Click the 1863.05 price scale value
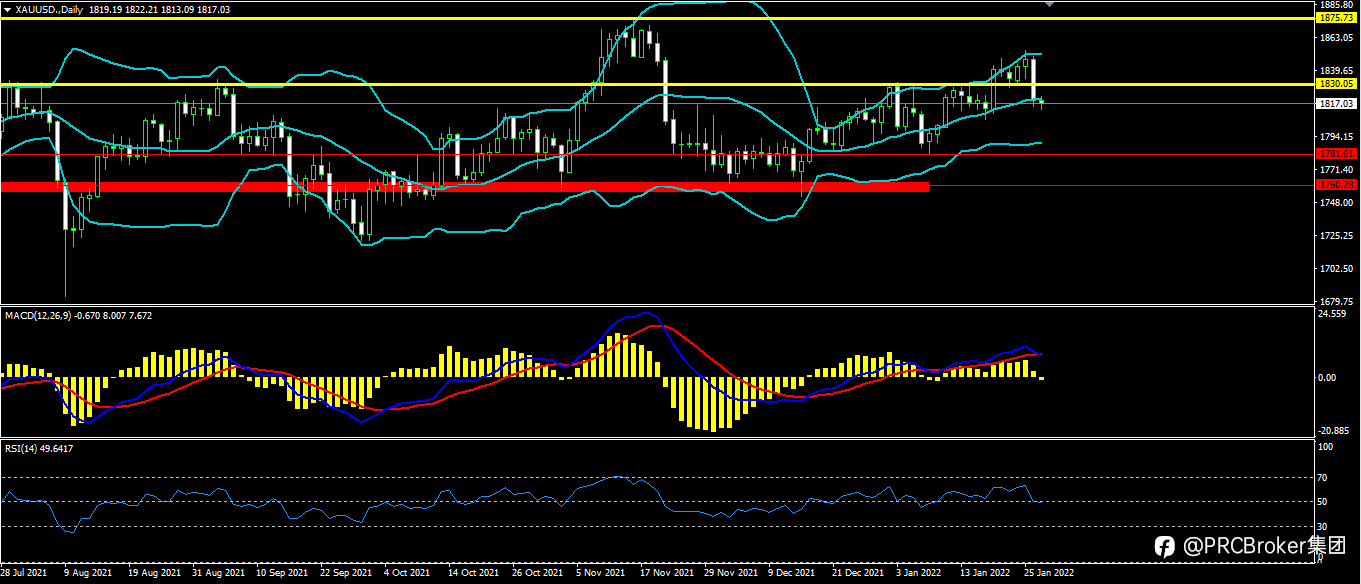This screenshot has height=584, width=1361. [x=1336, y=38]
